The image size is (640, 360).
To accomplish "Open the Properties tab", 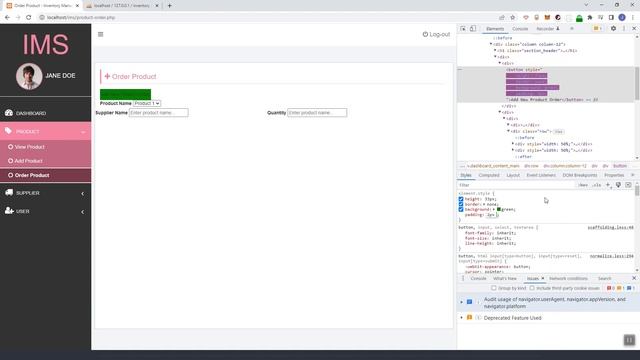I will pyautogui.click(x=614, y=175).
